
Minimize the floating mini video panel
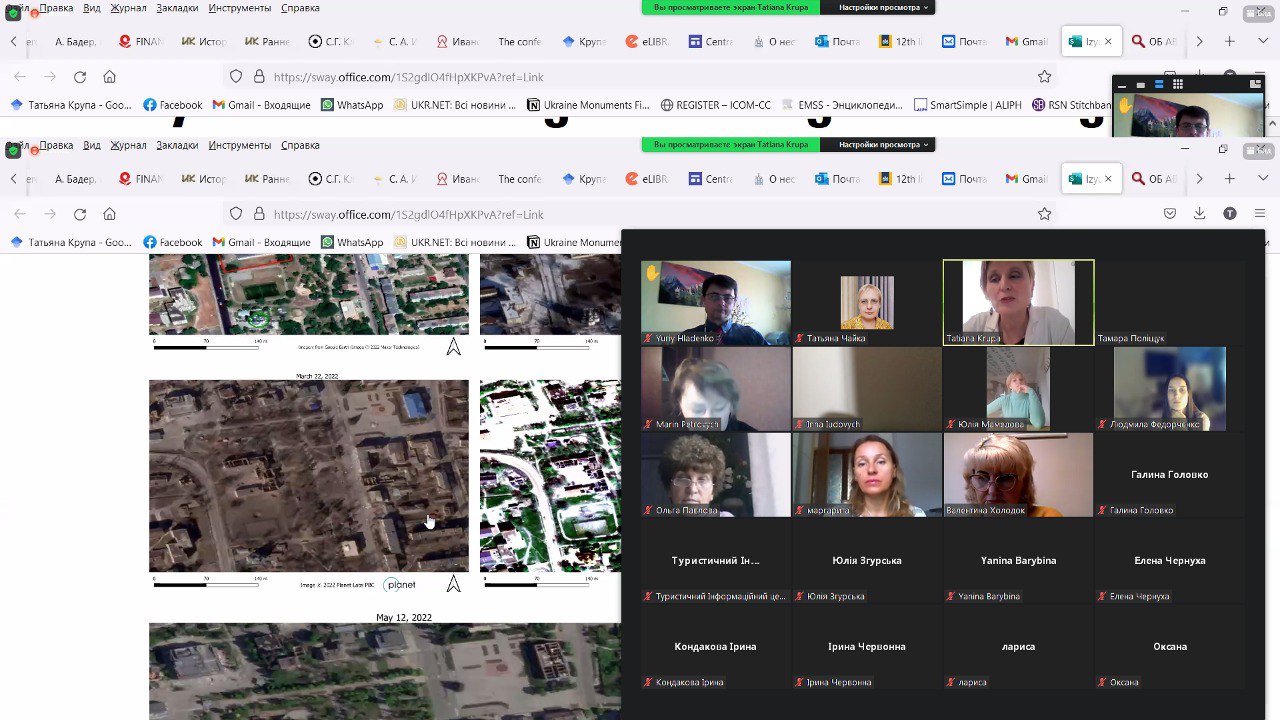(x=1122, y=85)
